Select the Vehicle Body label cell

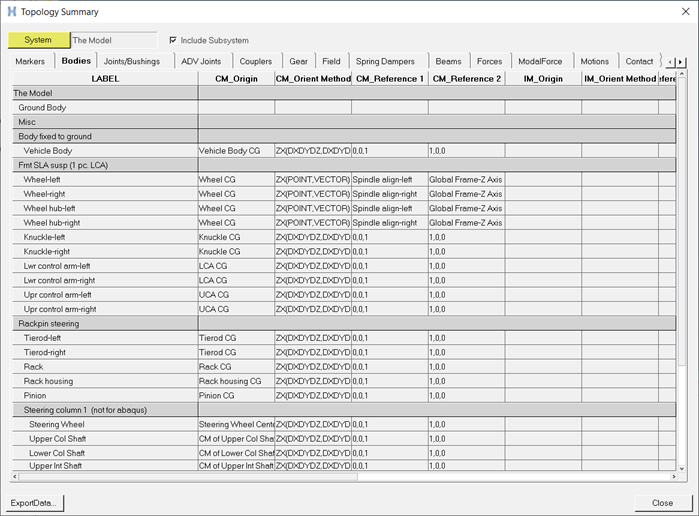[x=105, y=151]
